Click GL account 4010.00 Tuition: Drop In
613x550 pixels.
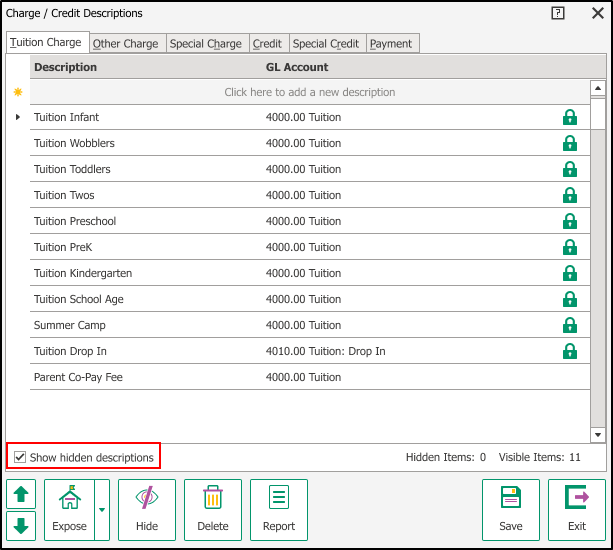coord(325,351)
